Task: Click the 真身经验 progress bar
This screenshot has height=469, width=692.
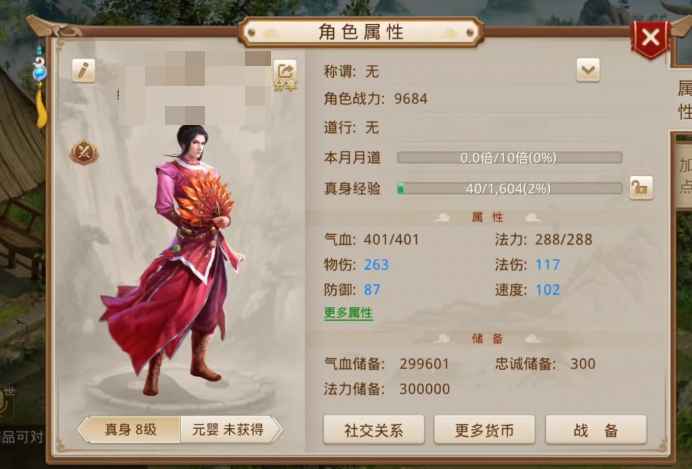Action: coord(509,189)
